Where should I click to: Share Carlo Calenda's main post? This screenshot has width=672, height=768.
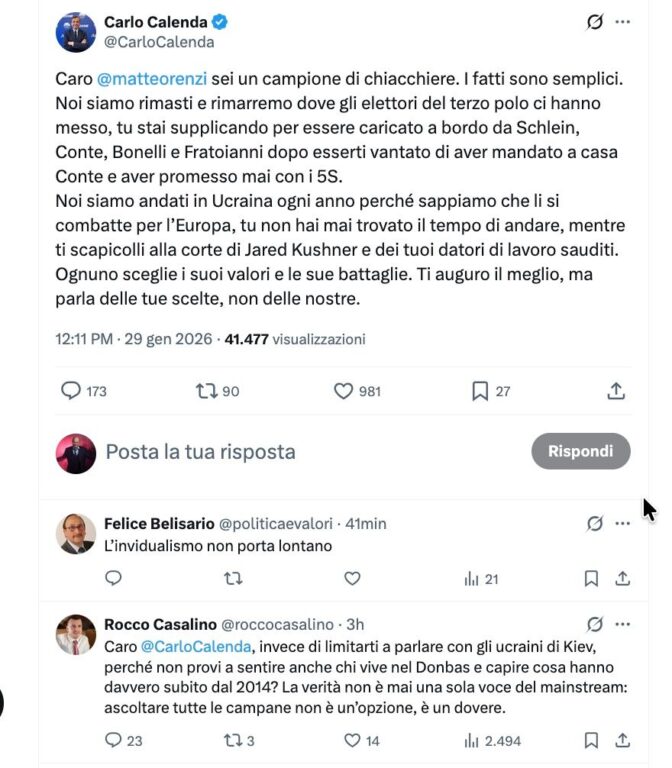[617, 391]
